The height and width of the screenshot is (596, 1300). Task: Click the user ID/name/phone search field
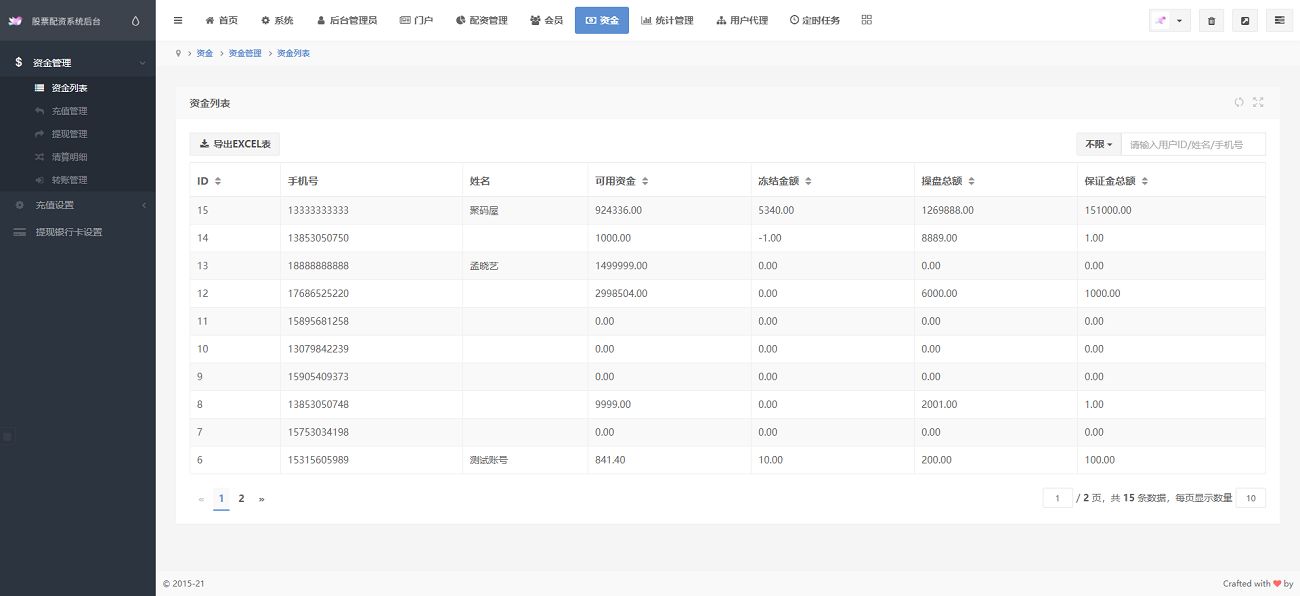coord(1192,144)
